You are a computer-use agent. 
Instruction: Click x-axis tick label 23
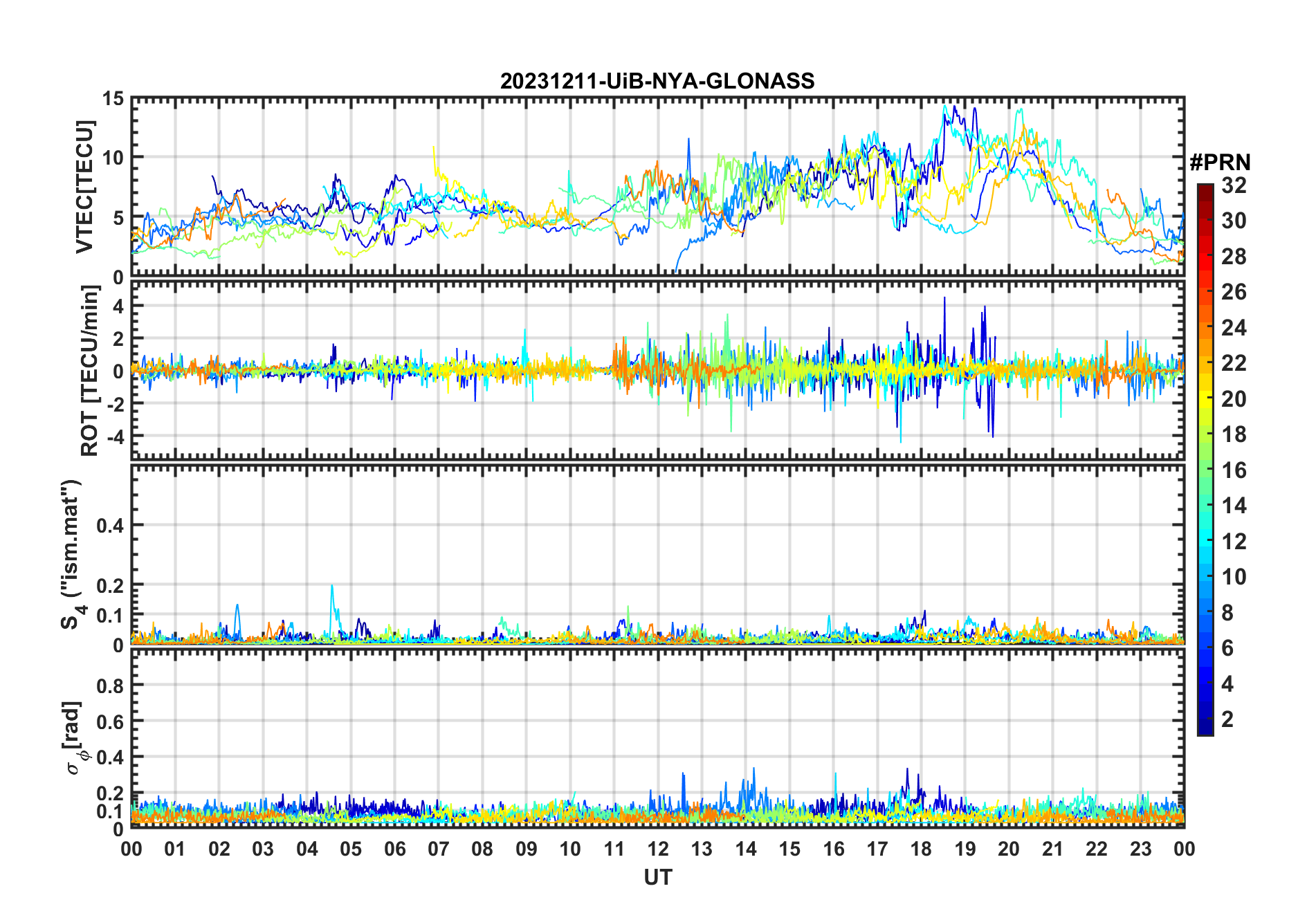coord(1140,849)
